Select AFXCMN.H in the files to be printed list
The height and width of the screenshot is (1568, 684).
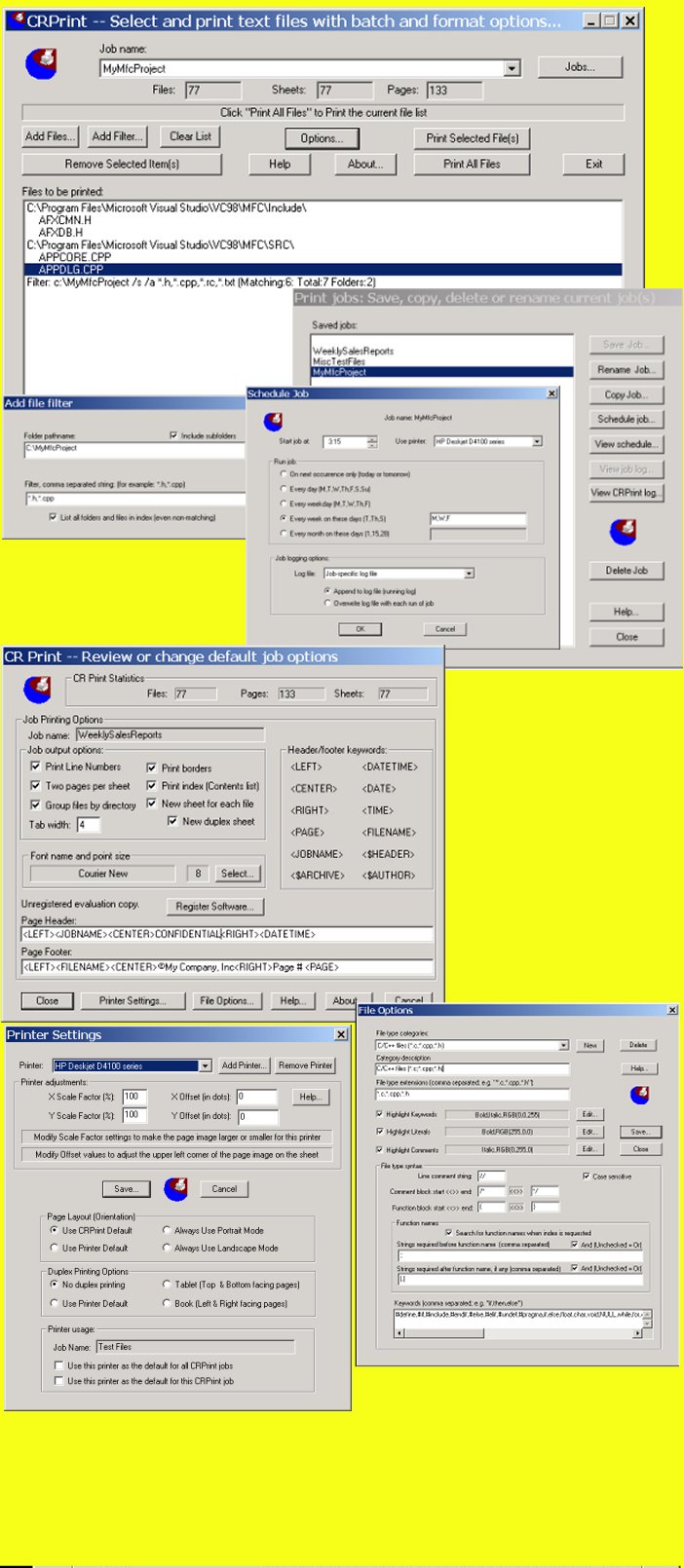coord(65,221)
